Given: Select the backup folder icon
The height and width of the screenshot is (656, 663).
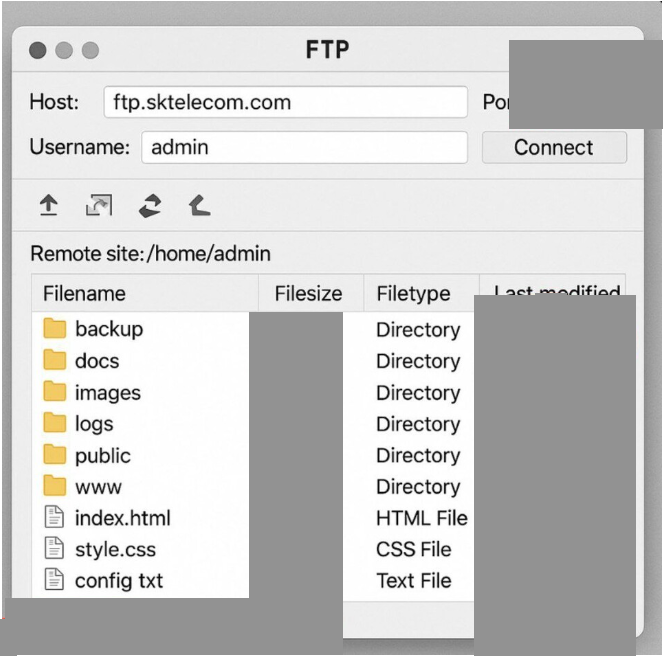Looking at the screenshot, I should pyautogui.click(x=55, y=329).
